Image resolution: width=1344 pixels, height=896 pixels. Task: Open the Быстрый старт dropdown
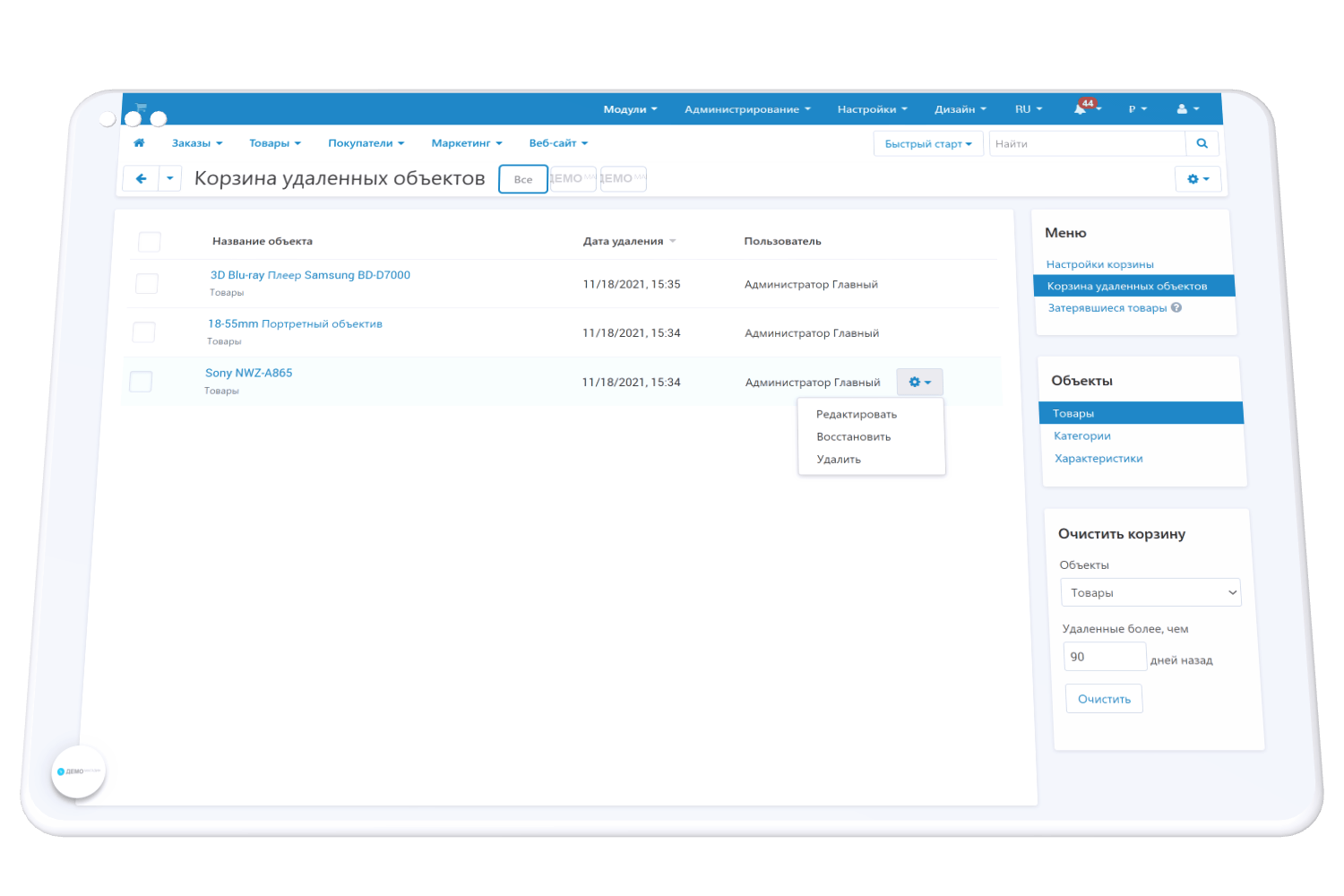pos(928,144)
